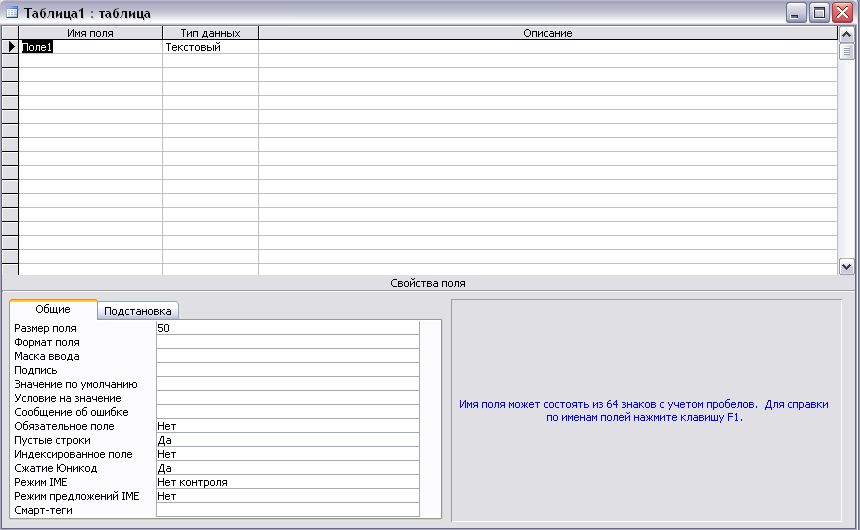This screenshot has width=860, height=530.
Task: Click the scroll down arrow of the field grid
Action: pos(847,266)
